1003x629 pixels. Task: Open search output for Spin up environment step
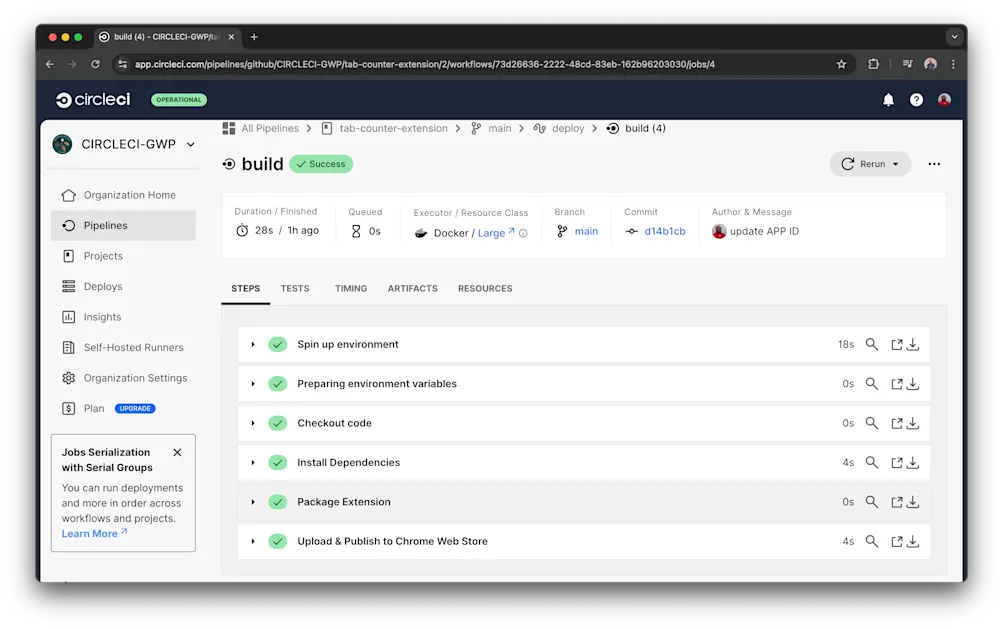tap(871, 343)
